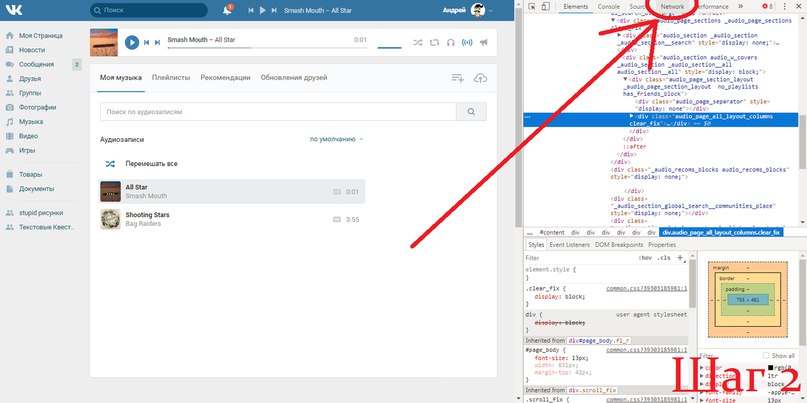Viewport: 807px width, 403px height.
Task: Click the 'Музыка' sidebar icon
Action: (x=9, y=122)
